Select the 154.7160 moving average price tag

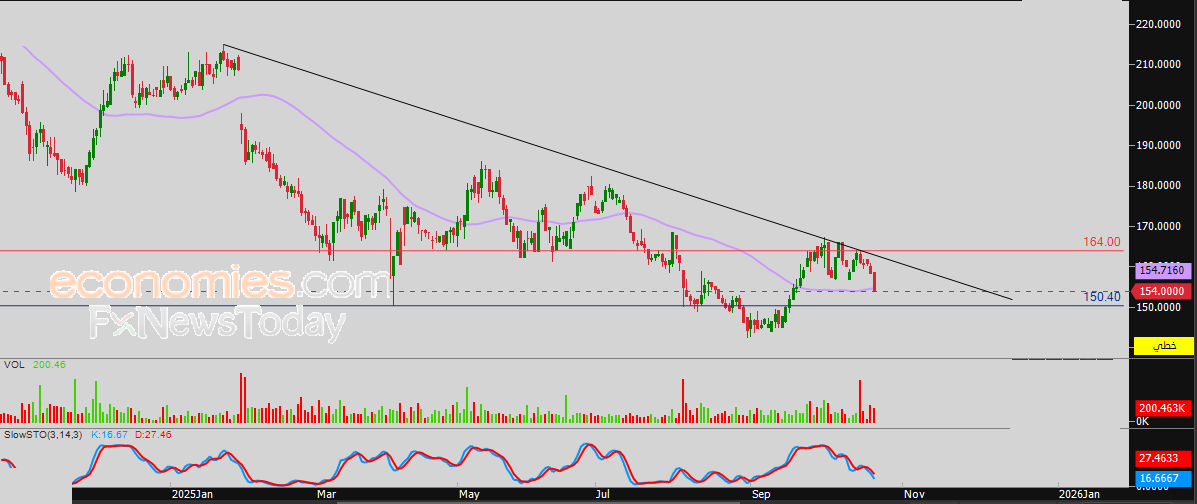click(x=1165, y=270)
